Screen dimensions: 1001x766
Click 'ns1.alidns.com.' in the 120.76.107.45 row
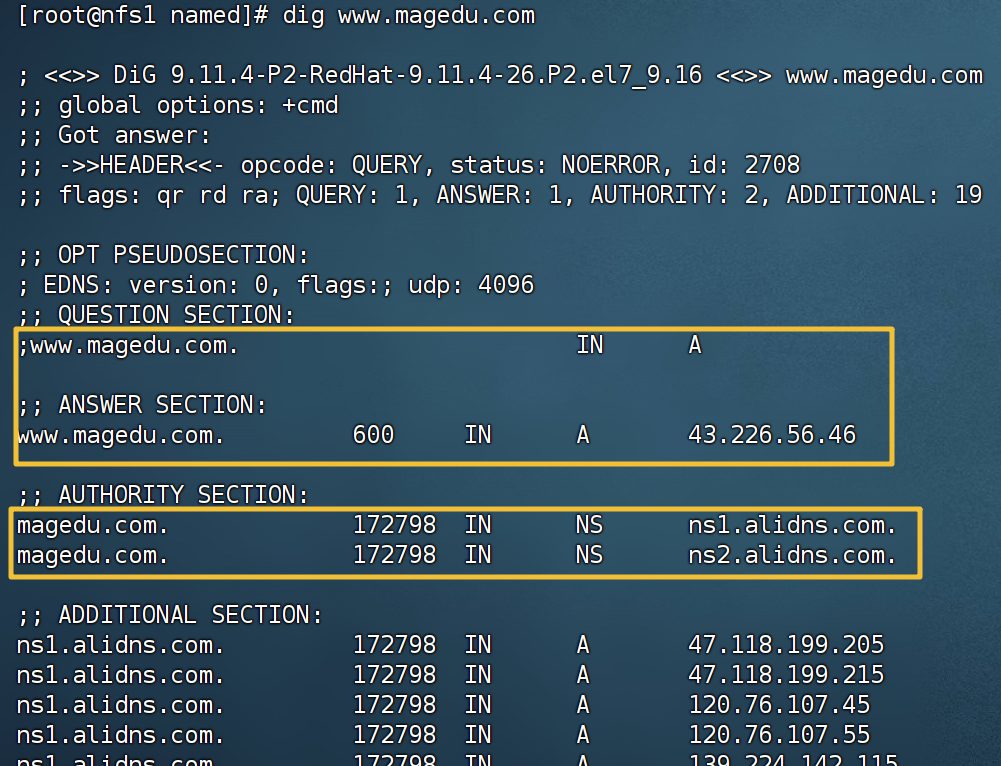[x=121, y=705]
